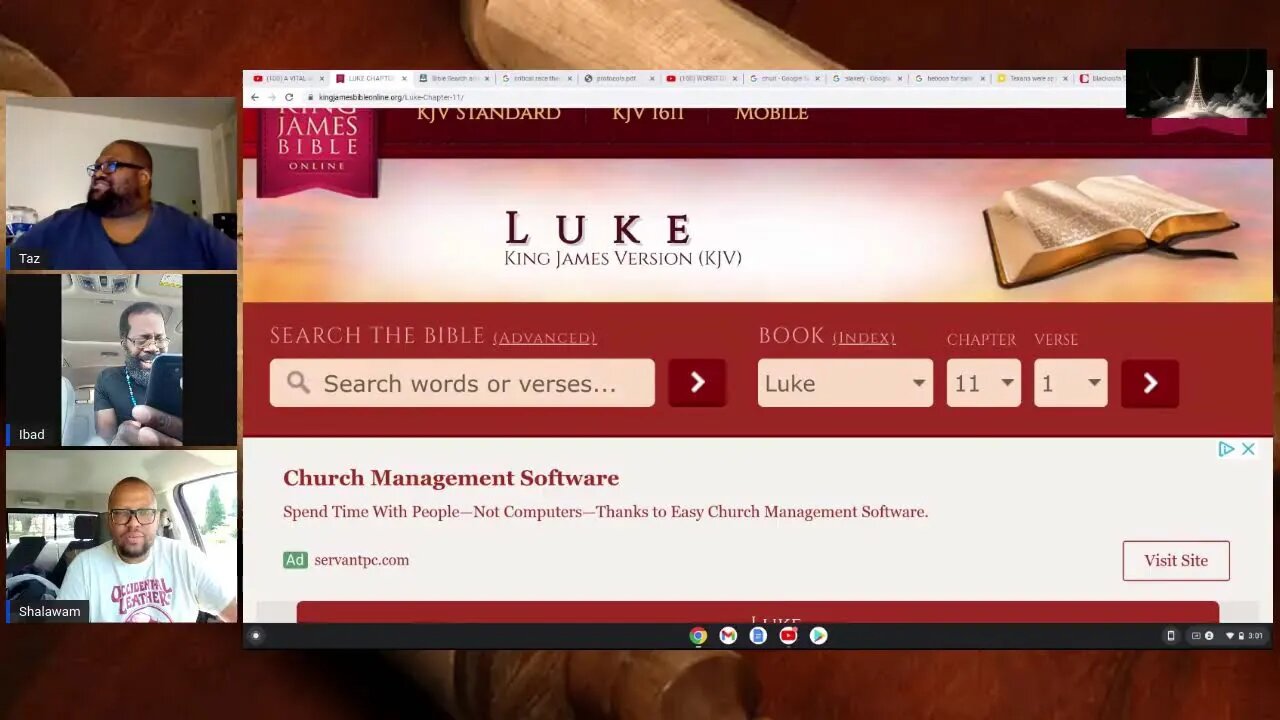
Task: Open YouTube shelf icon
Action: [x=788, y=635]
